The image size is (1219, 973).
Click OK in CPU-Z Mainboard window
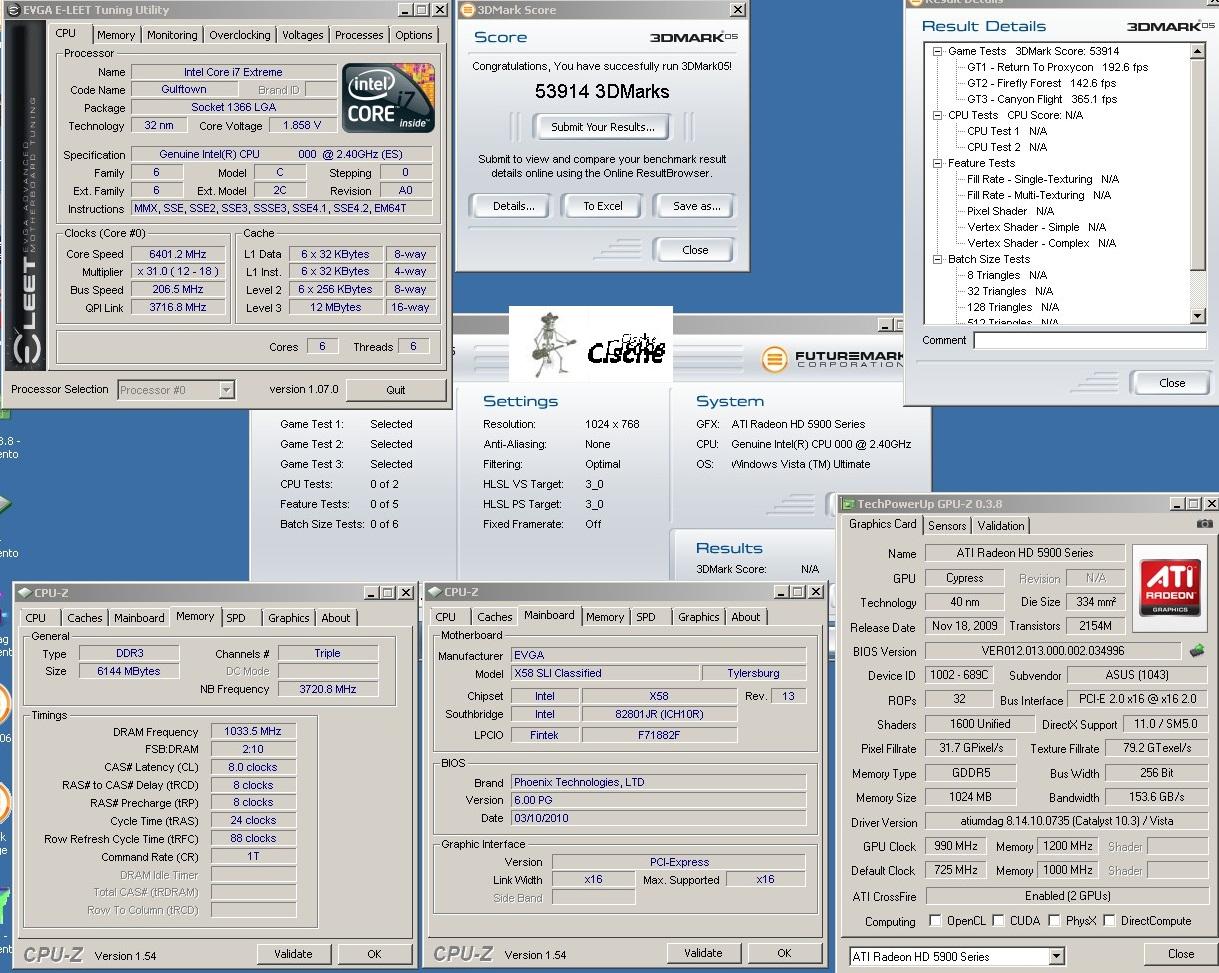coord(784,953)
